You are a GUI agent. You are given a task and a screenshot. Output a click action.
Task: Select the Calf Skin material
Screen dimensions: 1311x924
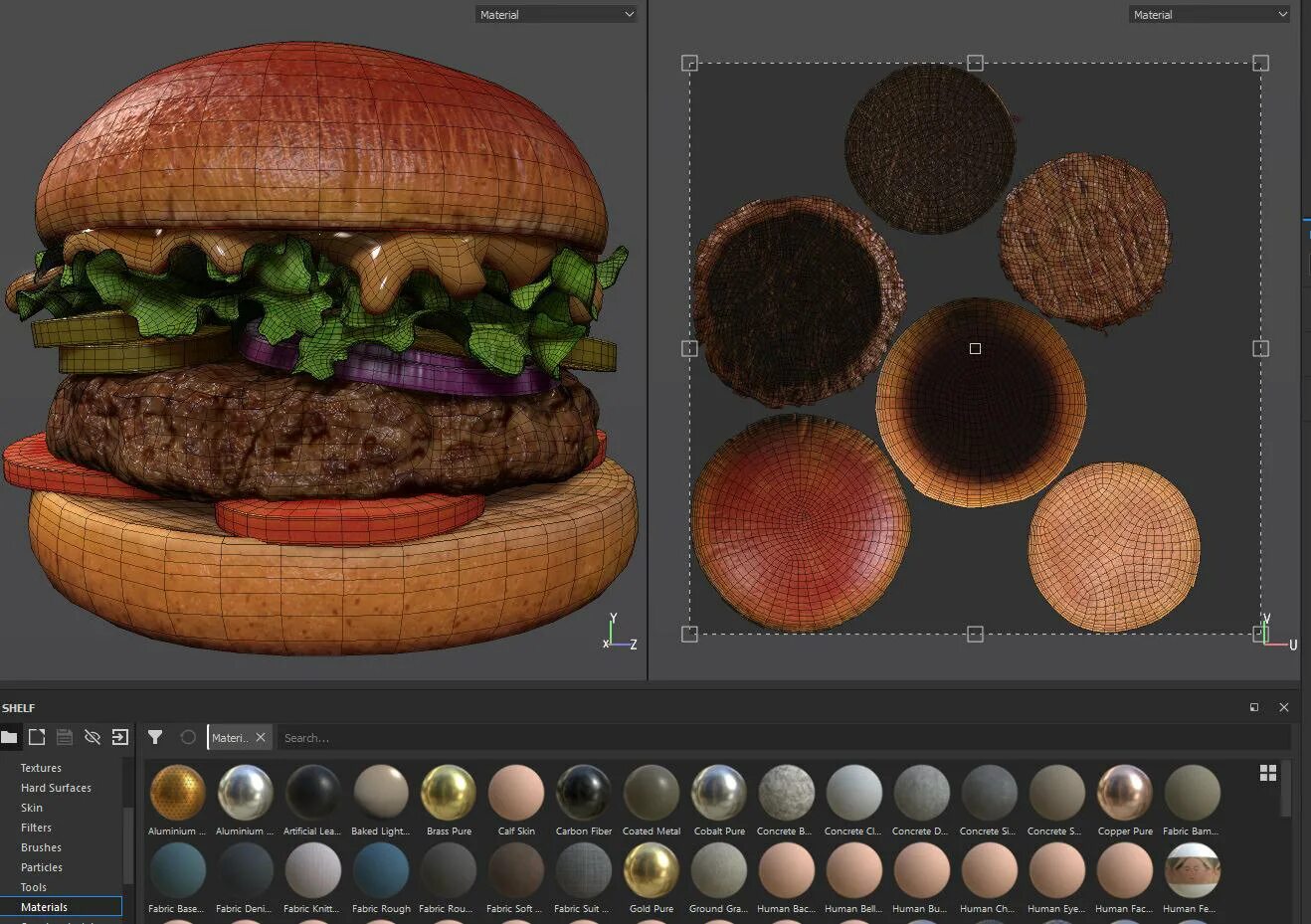point(516,793)
